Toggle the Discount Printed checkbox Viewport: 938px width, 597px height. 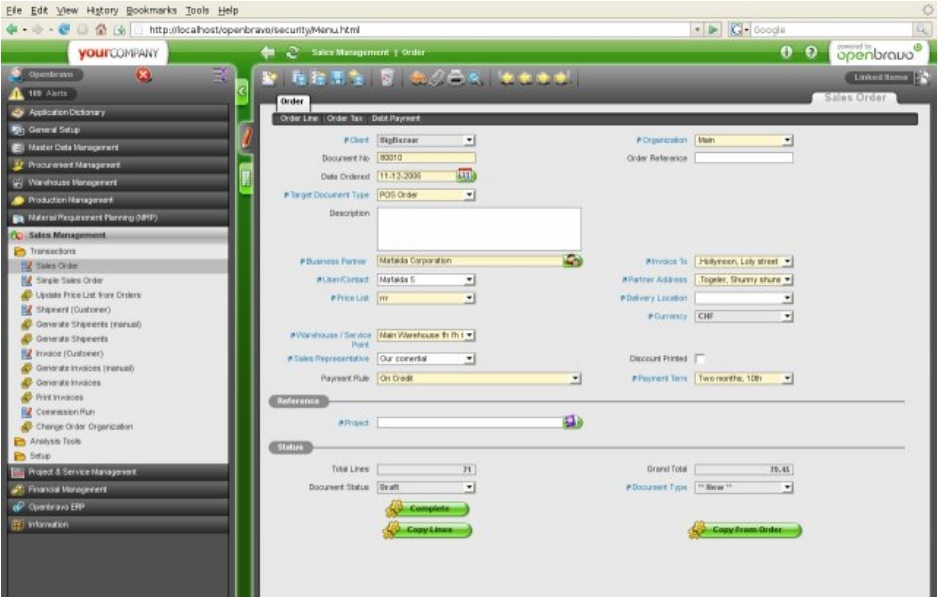700,359
